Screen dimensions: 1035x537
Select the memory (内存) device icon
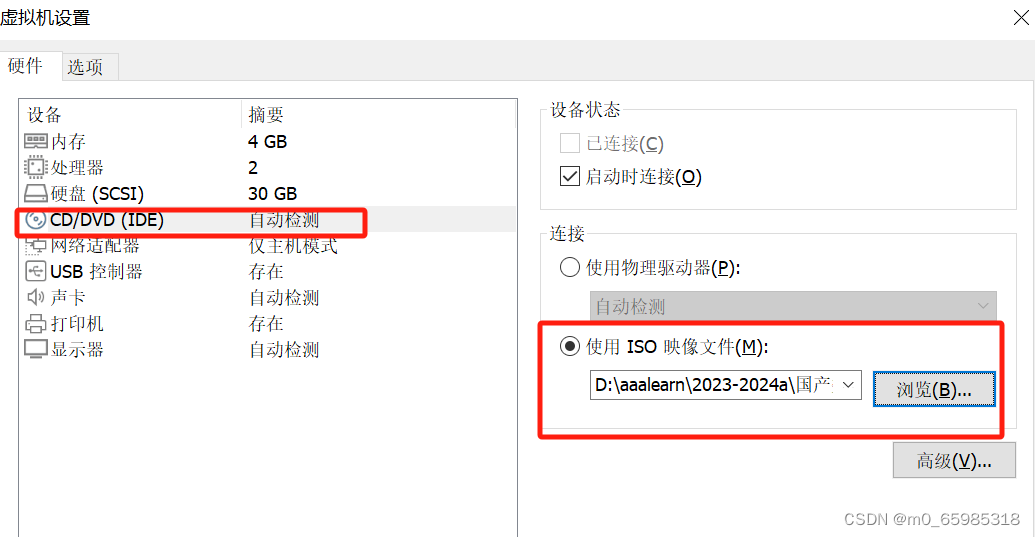(36, 141)
